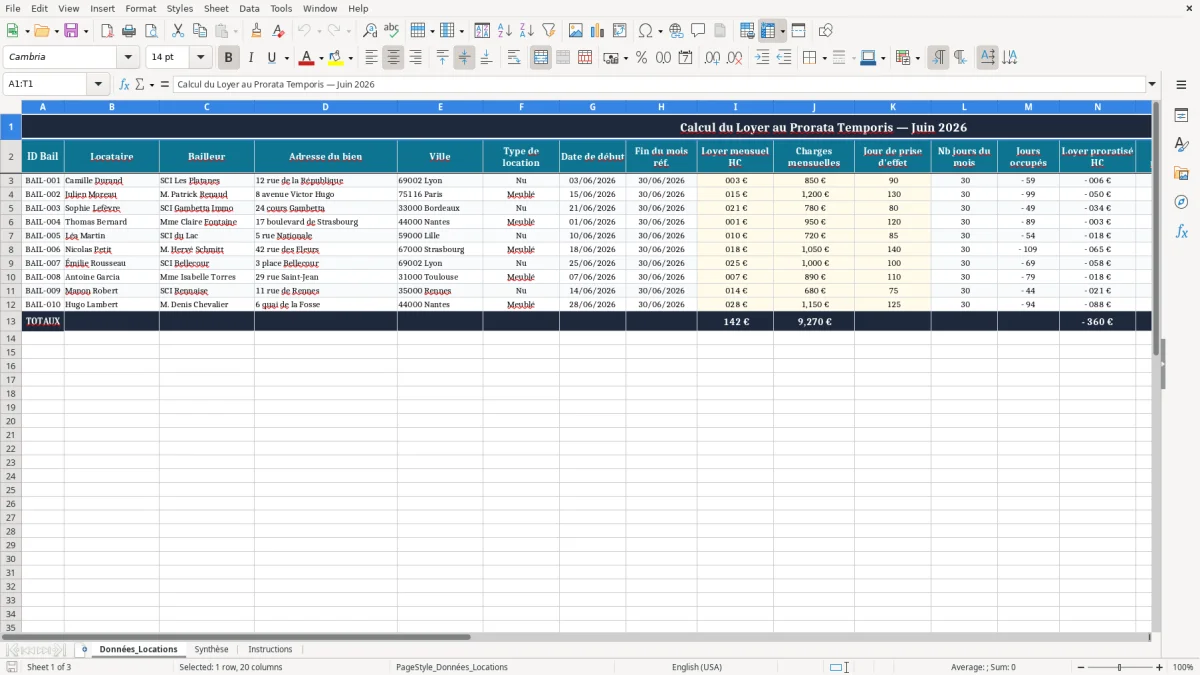Viewport: 1200px width, 675px height.
Task: Click the Add Decimal Place icon
Action: click(712, 58)
